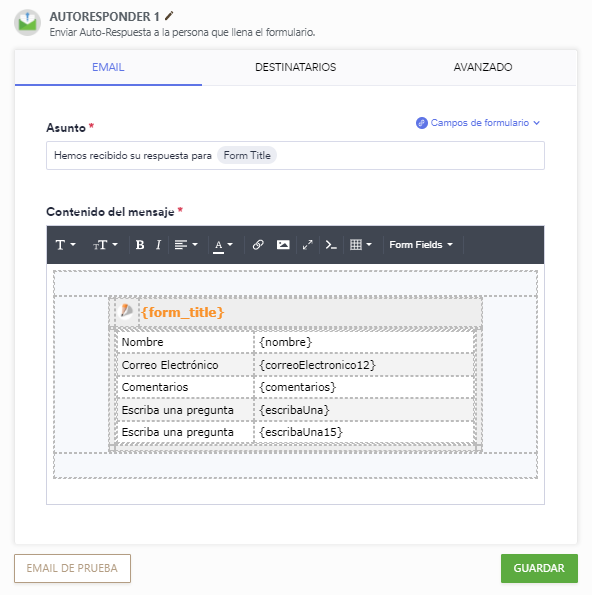Click the EMAIL DE PRUEBA button

tap(72, 568)
